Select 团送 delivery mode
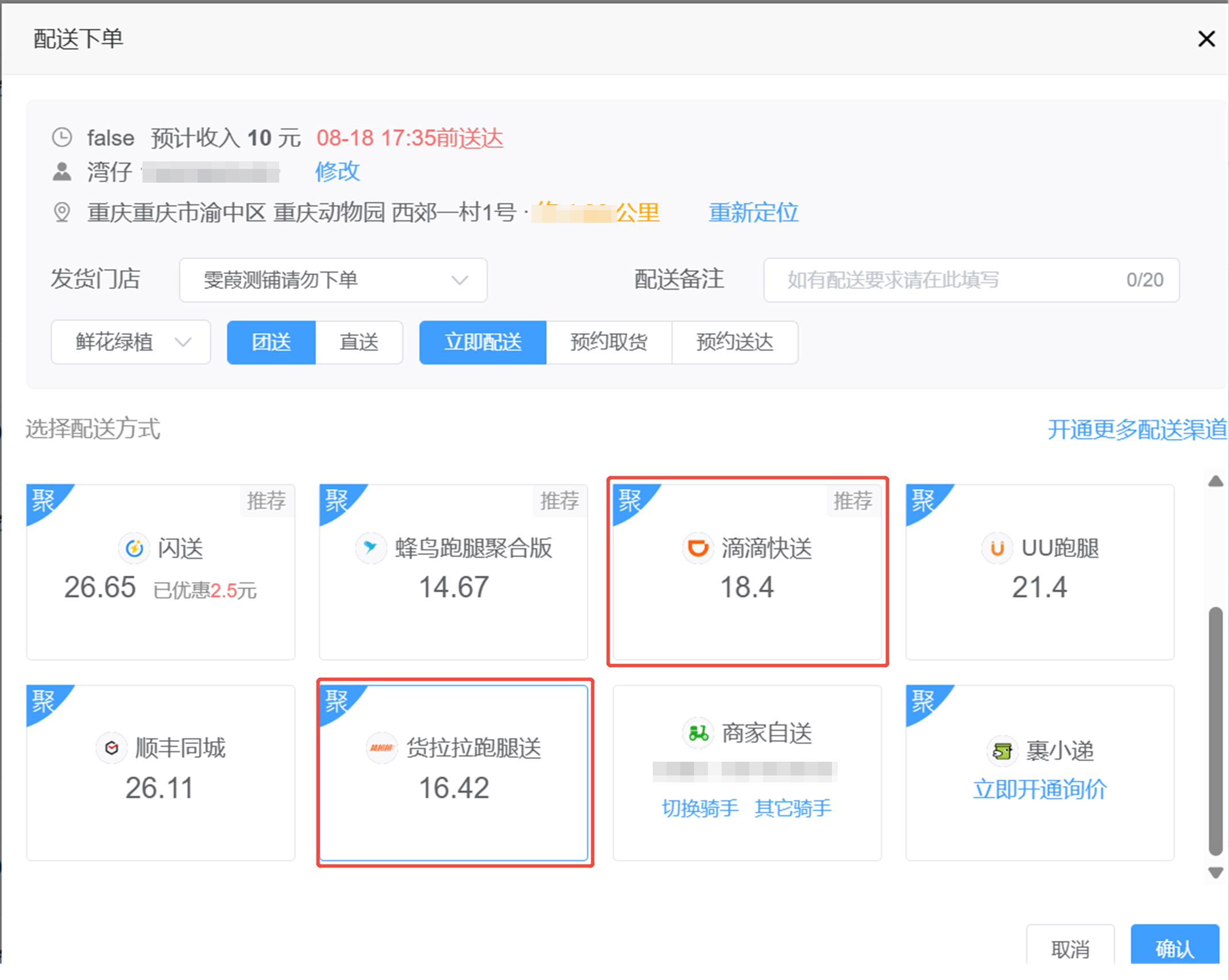Image resolution: width=1229 pixels, height=980 pixels. tap(271, 342)
